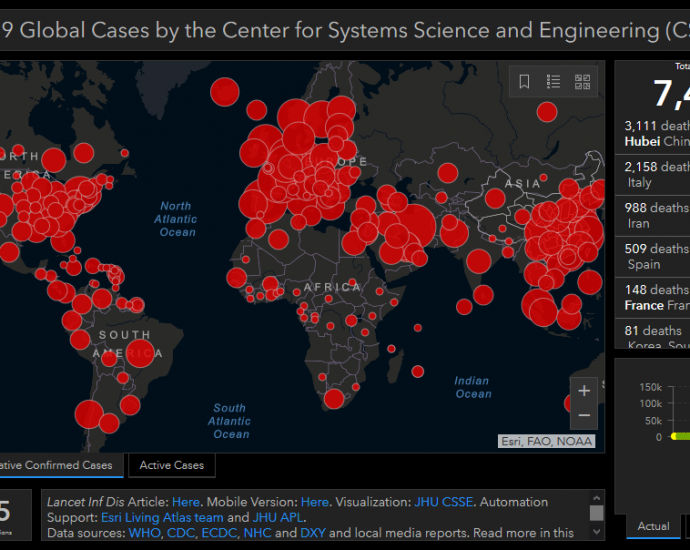Click the info panel scroll-down arrow

[x=596, y=532]
